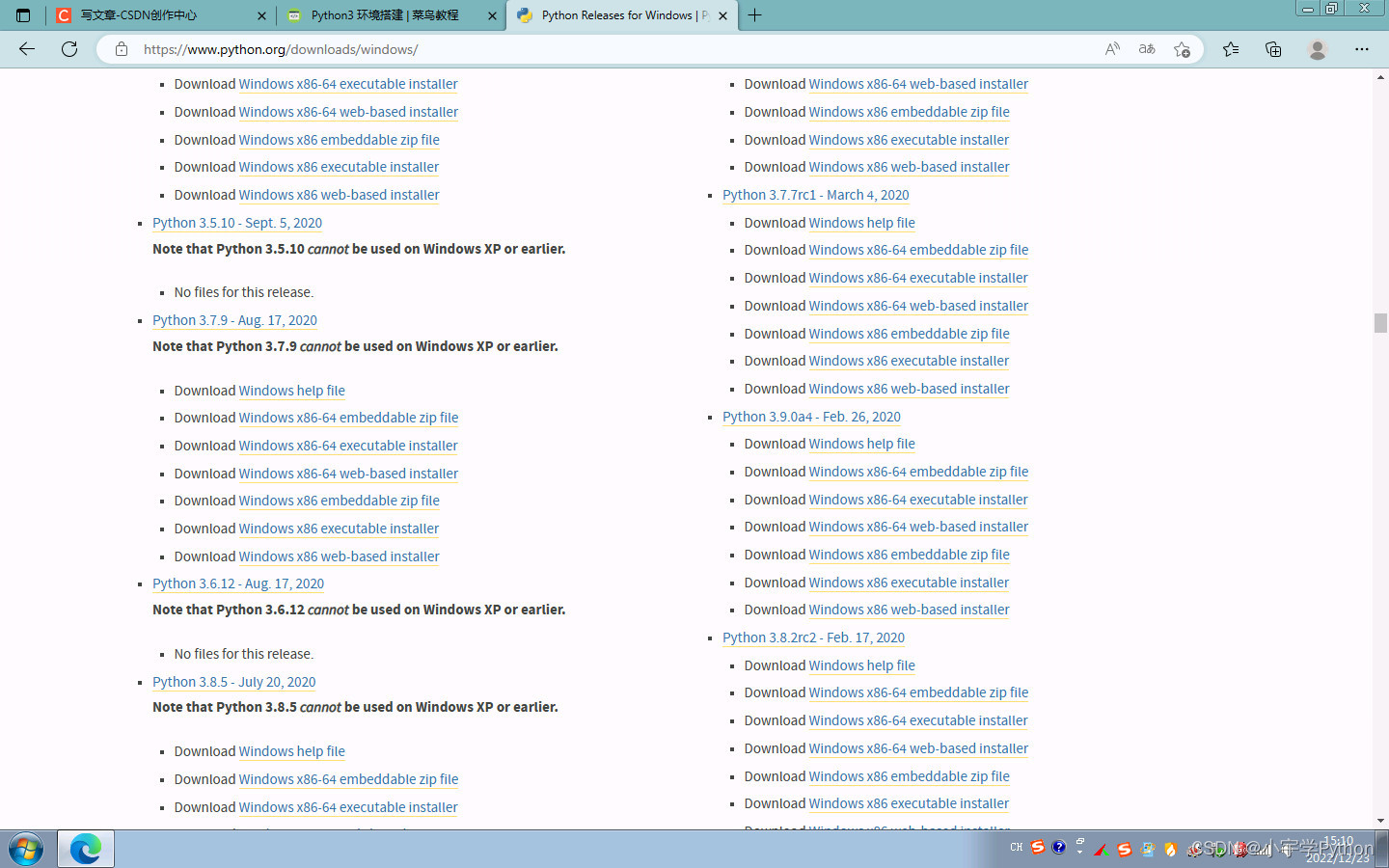Select the Python Releases for Windows tab

point(622,15)
